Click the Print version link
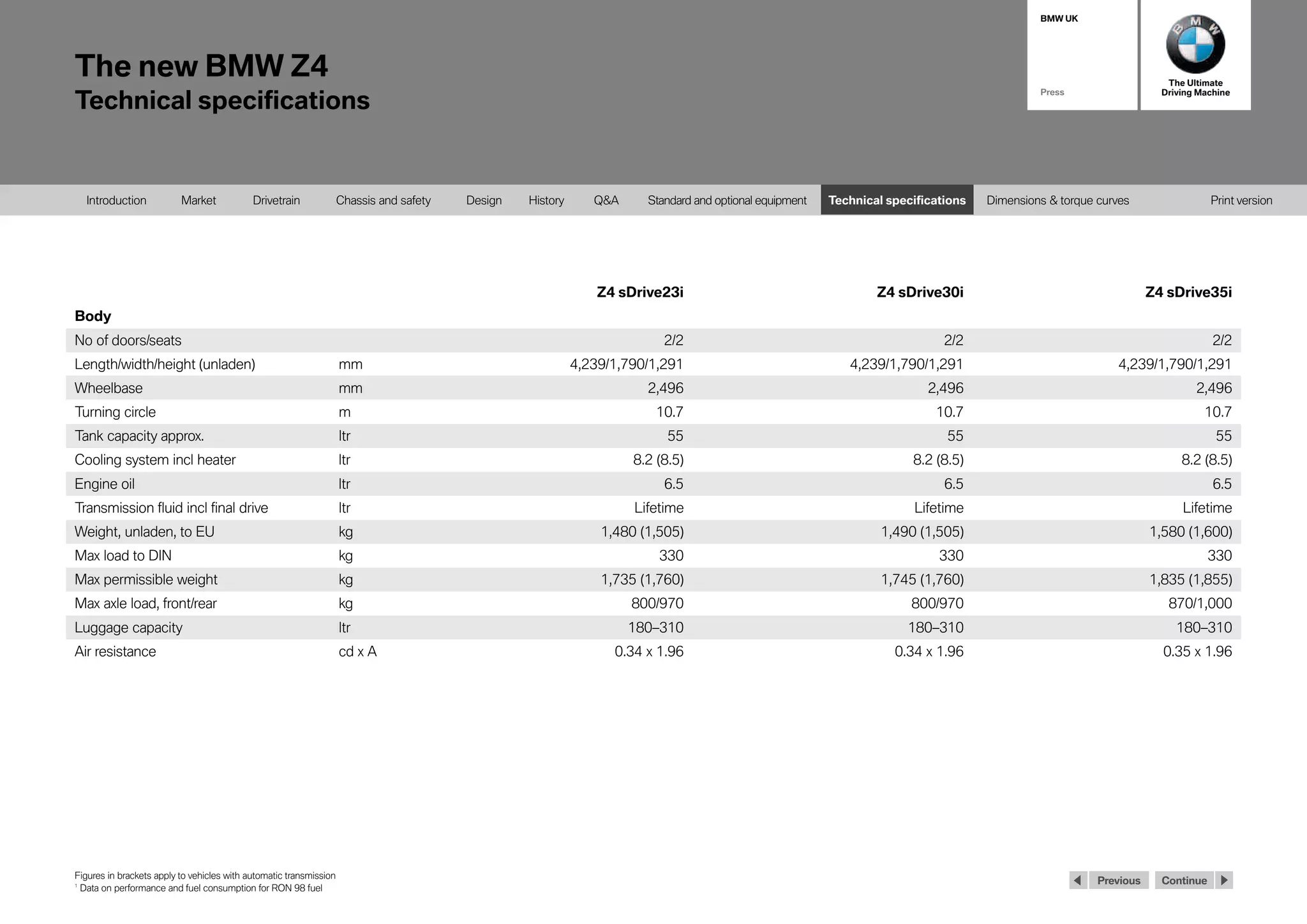Screen dimensions: 1307x924 1241,200
